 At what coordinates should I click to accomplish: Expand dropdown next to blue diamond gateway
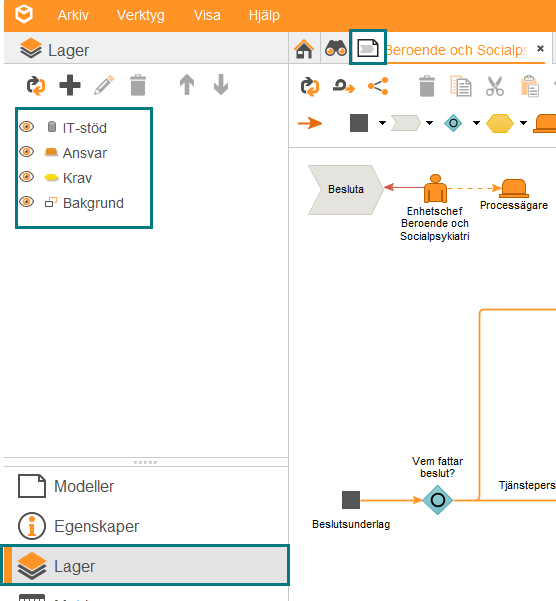coord(476,123)
